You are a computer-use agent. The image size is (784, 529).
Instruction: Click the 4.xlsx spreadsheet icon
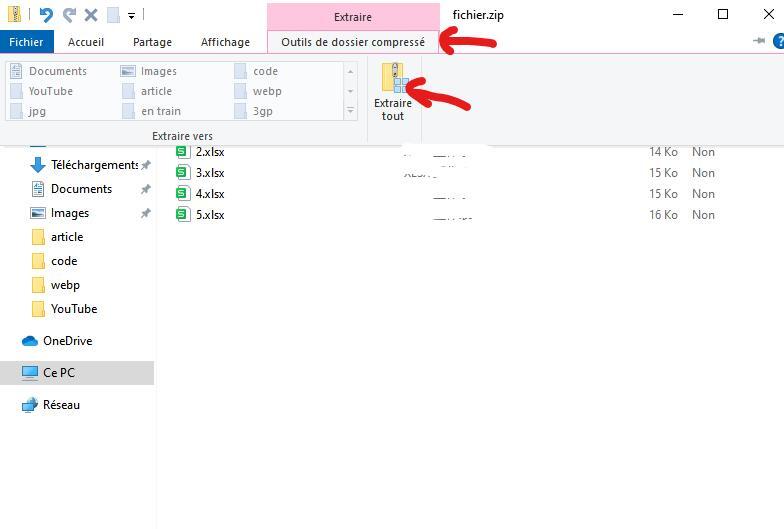pos(183,194)
